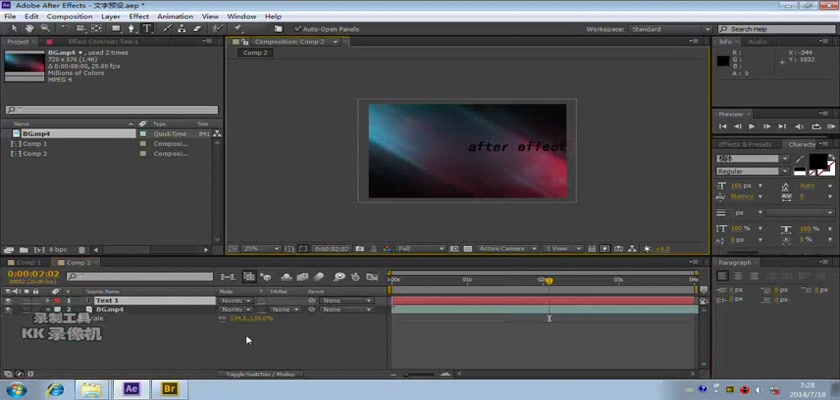Select the Hand tool in the toolbar

(x=31, y=28)
